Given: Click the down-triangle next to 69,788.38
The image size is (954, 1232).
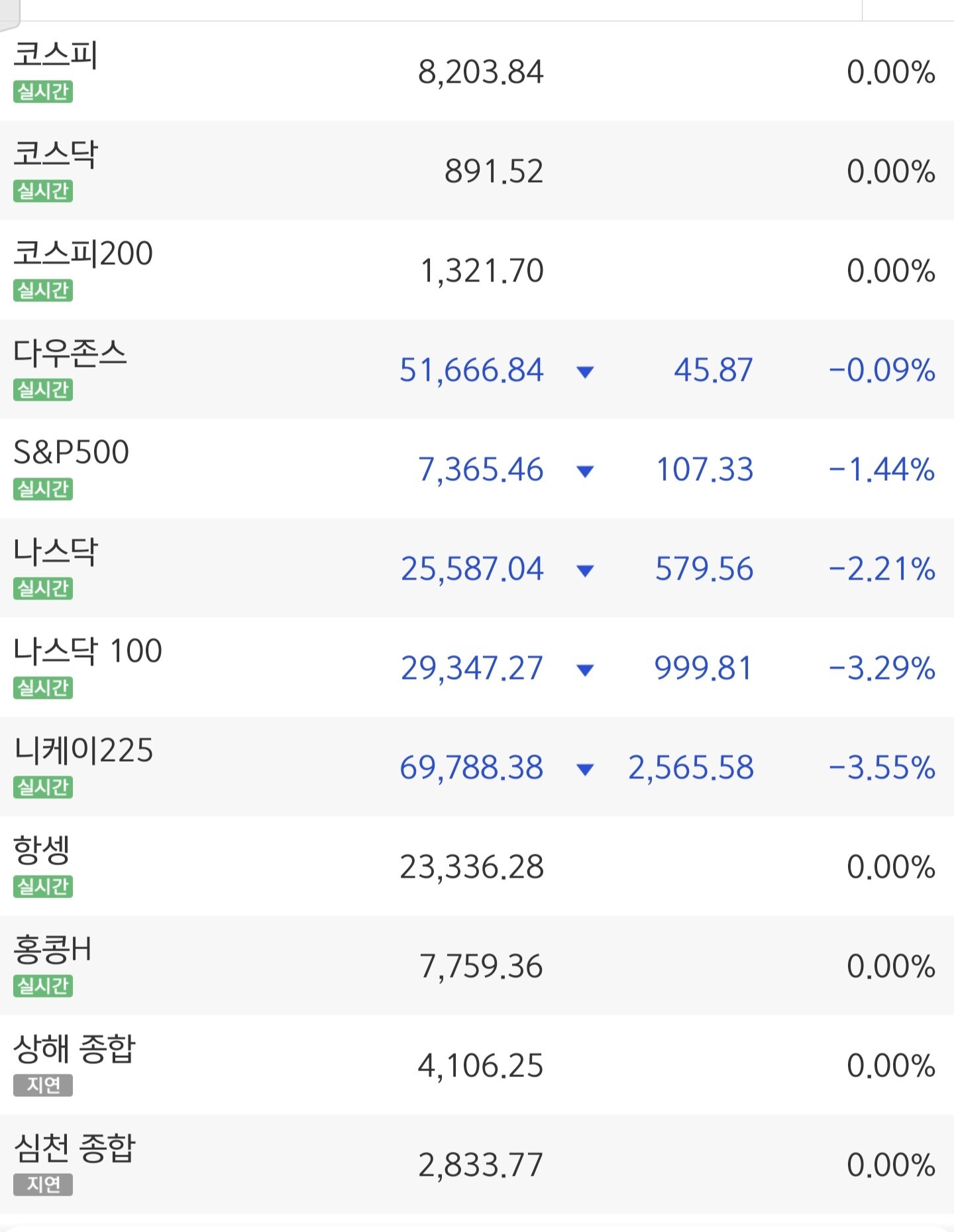Looking at the screenshot, I should (585, 769).
